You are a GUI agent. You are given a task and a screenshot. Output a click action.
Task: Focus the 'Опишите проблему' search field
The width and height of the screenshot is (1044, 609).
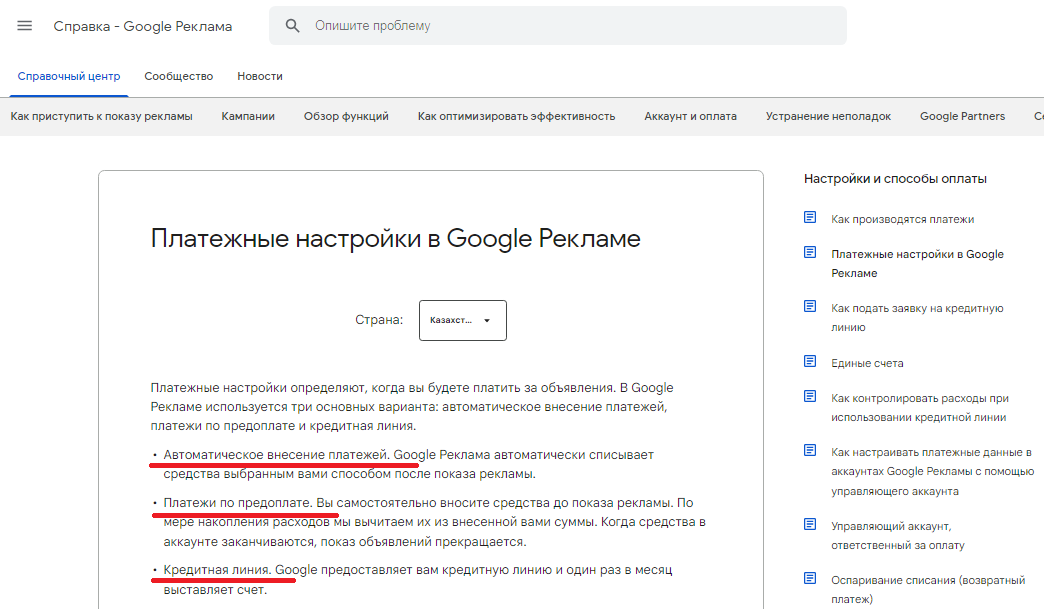558,26
